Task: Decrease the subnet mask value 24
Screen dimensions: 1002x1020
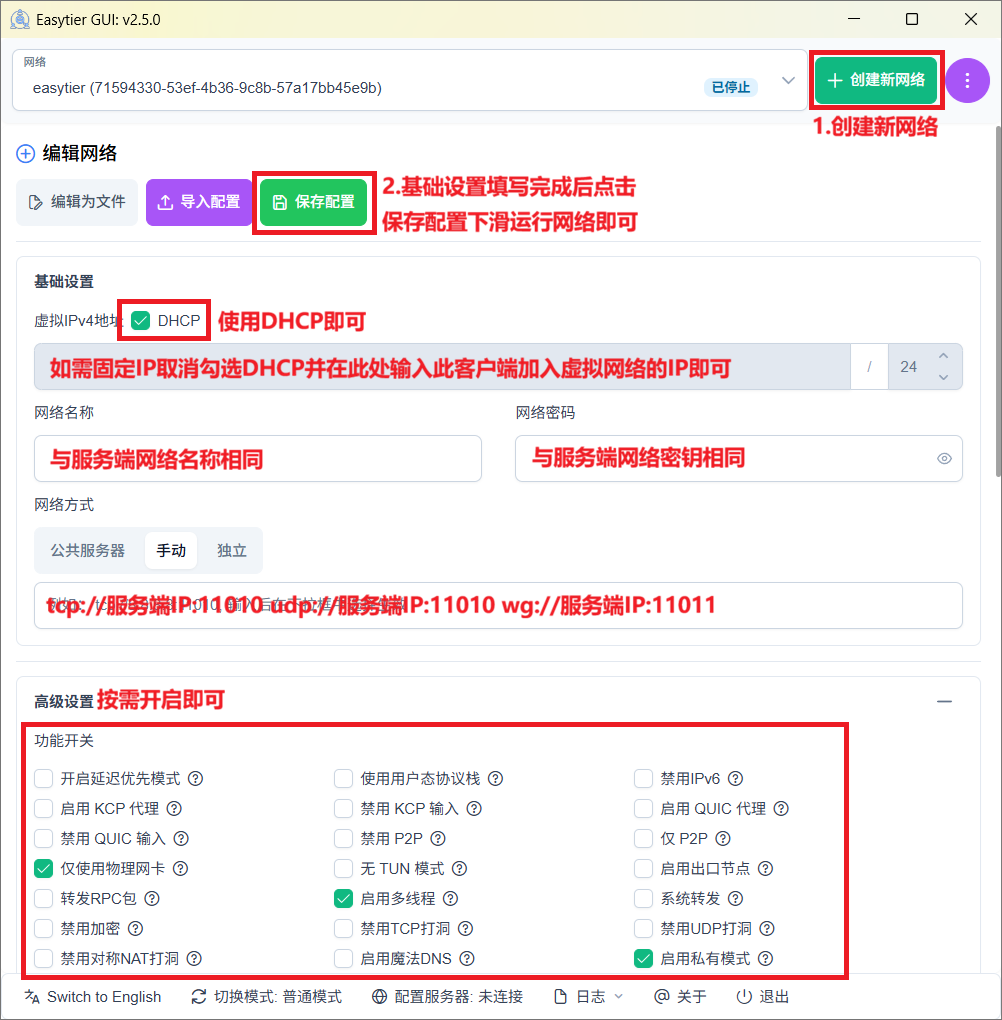Action: click(x=943, y=377)
